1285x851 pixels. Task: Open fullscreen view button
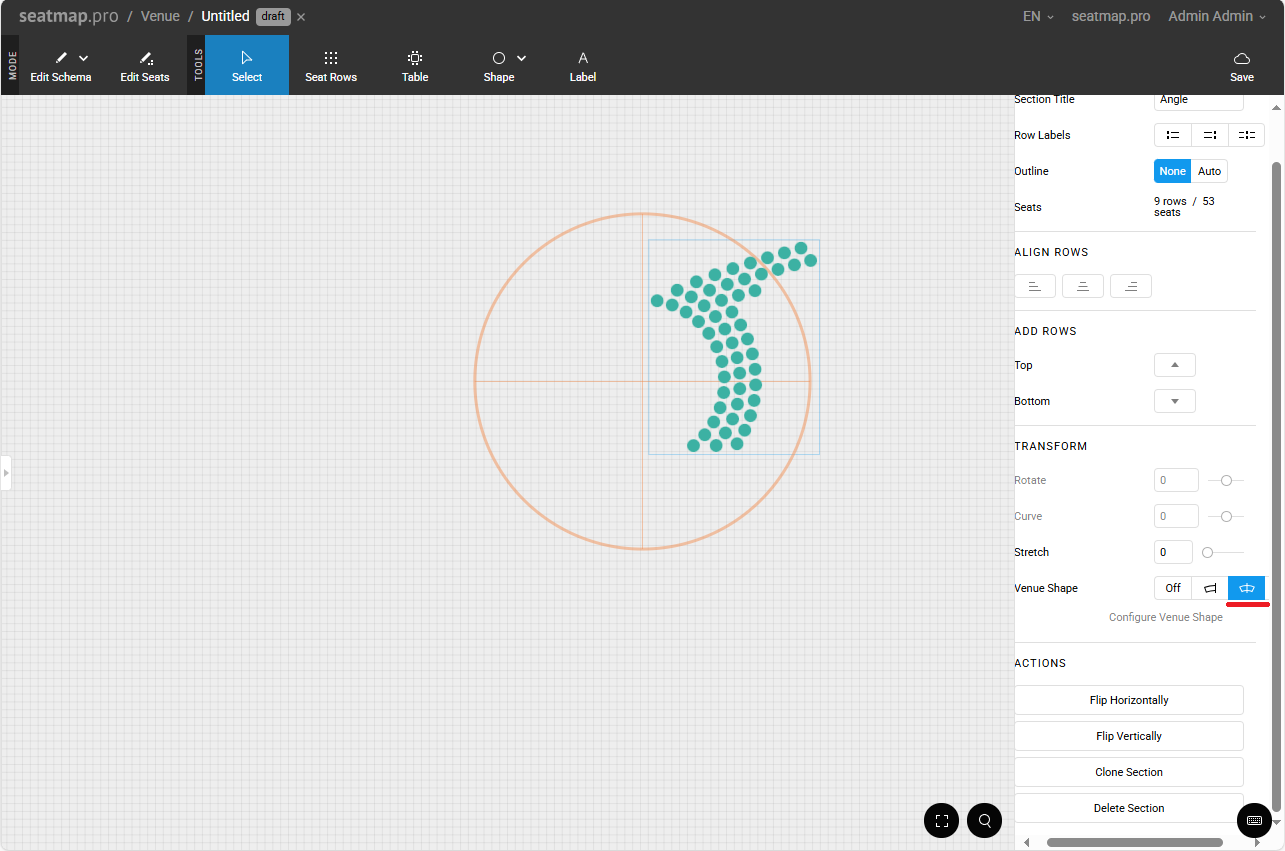(942, 821)
